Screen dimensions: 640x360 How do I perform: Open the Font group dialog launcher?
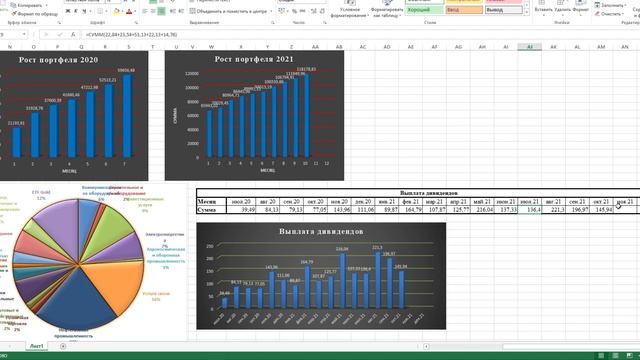pyautogui.click(x=136, y=23)
